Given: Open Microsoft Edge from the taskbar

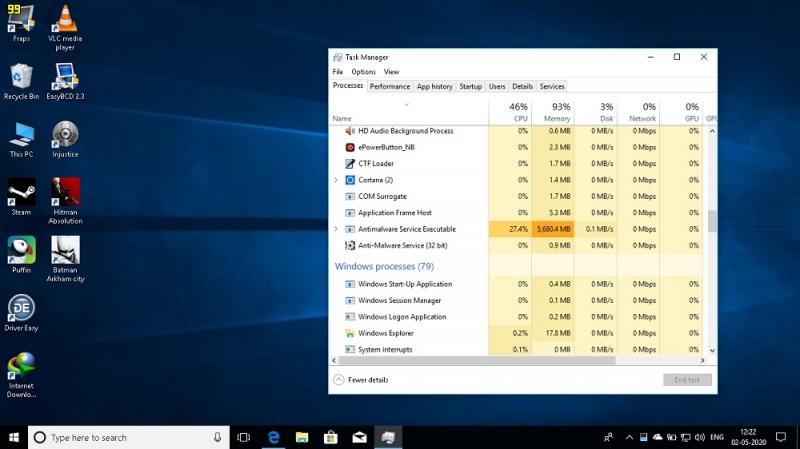Looking at the screenshot, I should (273, 437).
